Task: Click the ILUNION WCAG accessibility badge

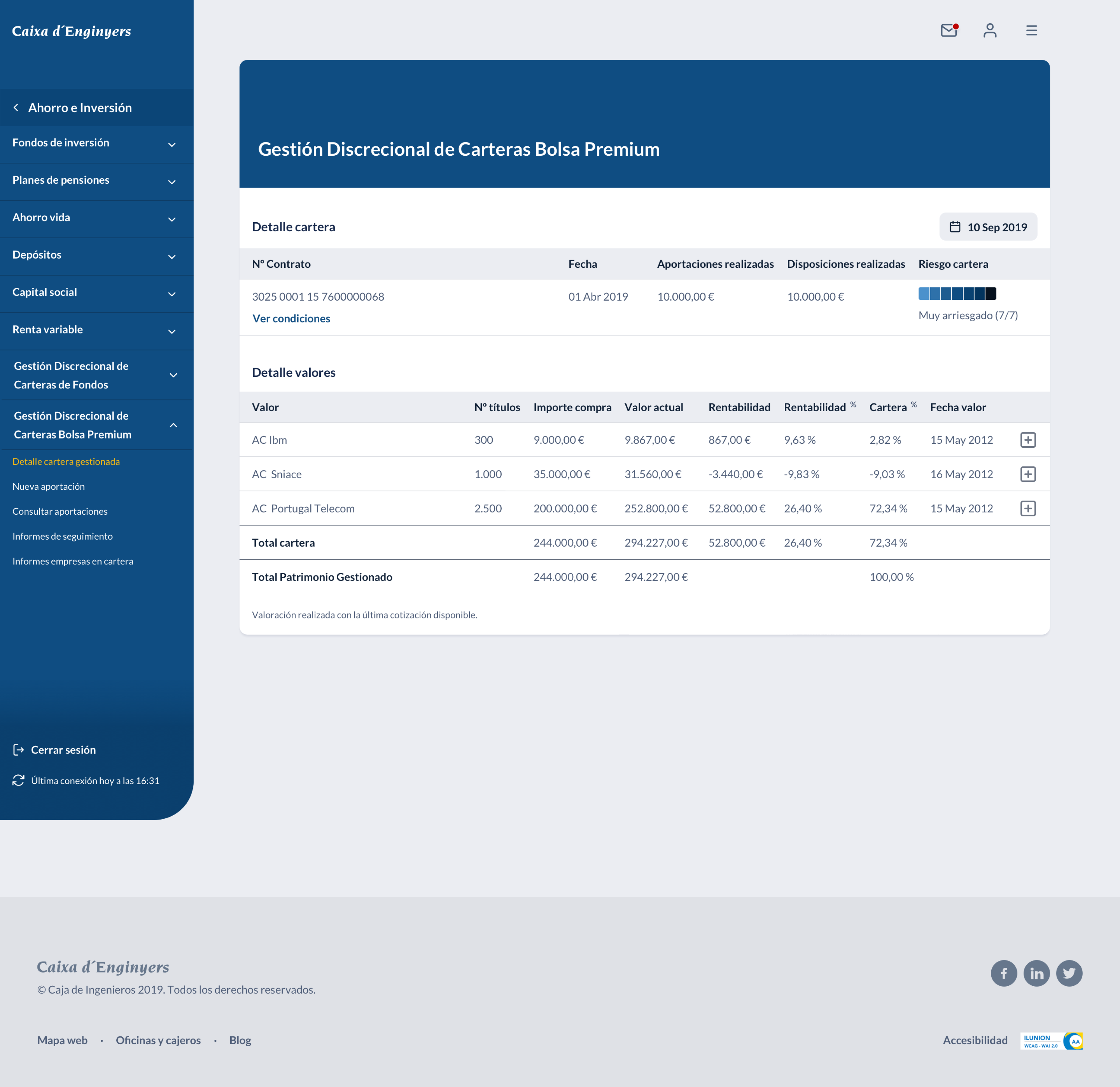Action: tap(1052, 1041)
